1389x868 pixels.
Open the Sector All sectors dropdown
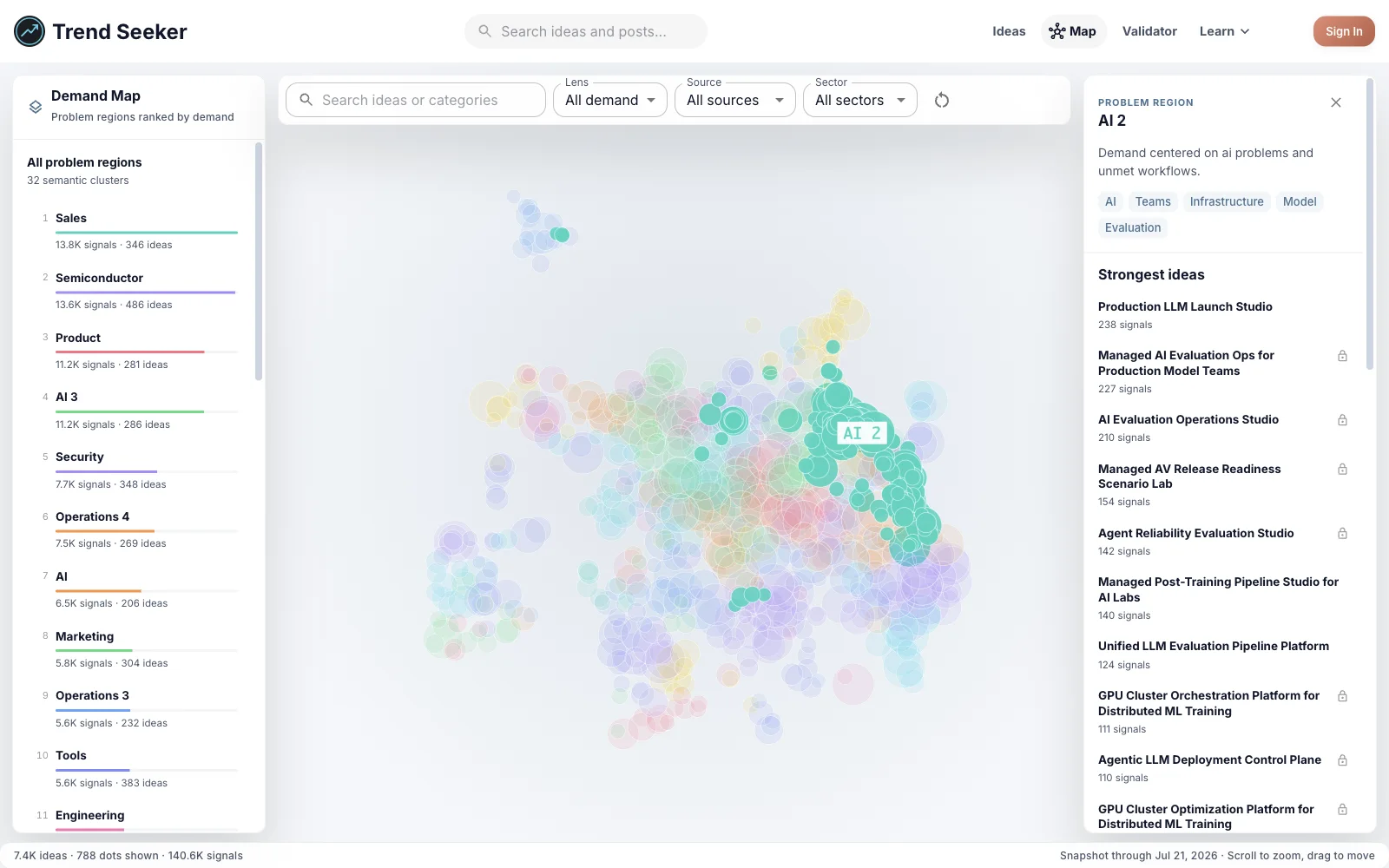tap(860, 100)
